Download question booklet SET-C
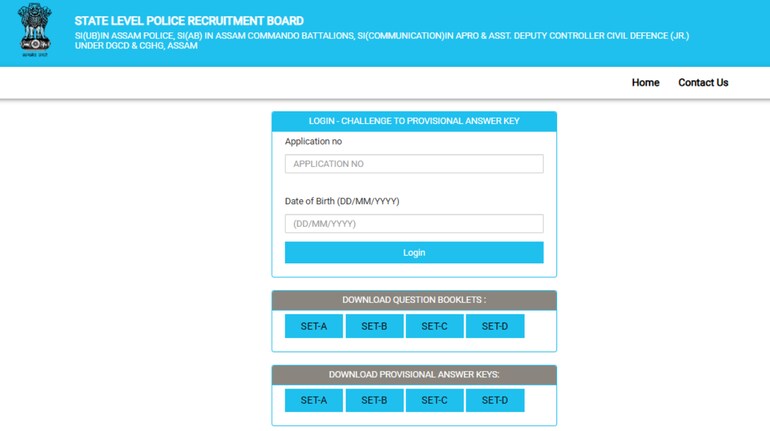The width and height of the screenshot is (770, 431). (434, 326)
